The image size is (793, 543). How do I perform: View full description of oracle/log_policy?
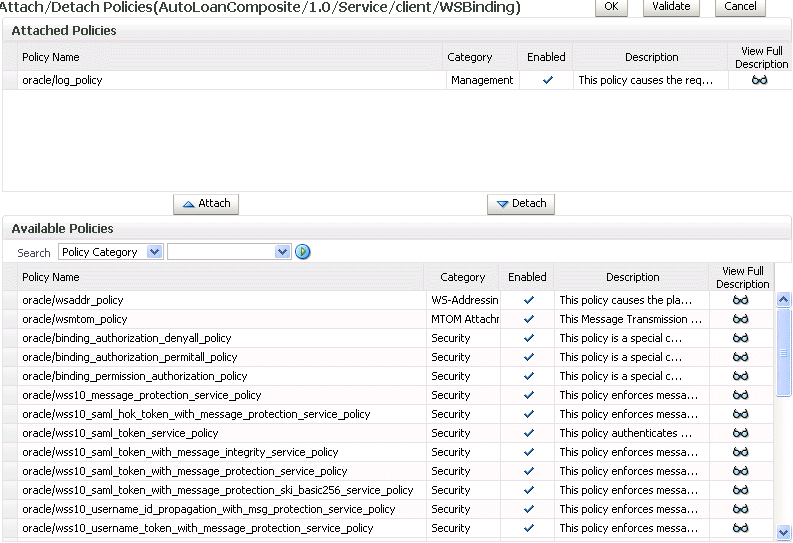[759, 80]
